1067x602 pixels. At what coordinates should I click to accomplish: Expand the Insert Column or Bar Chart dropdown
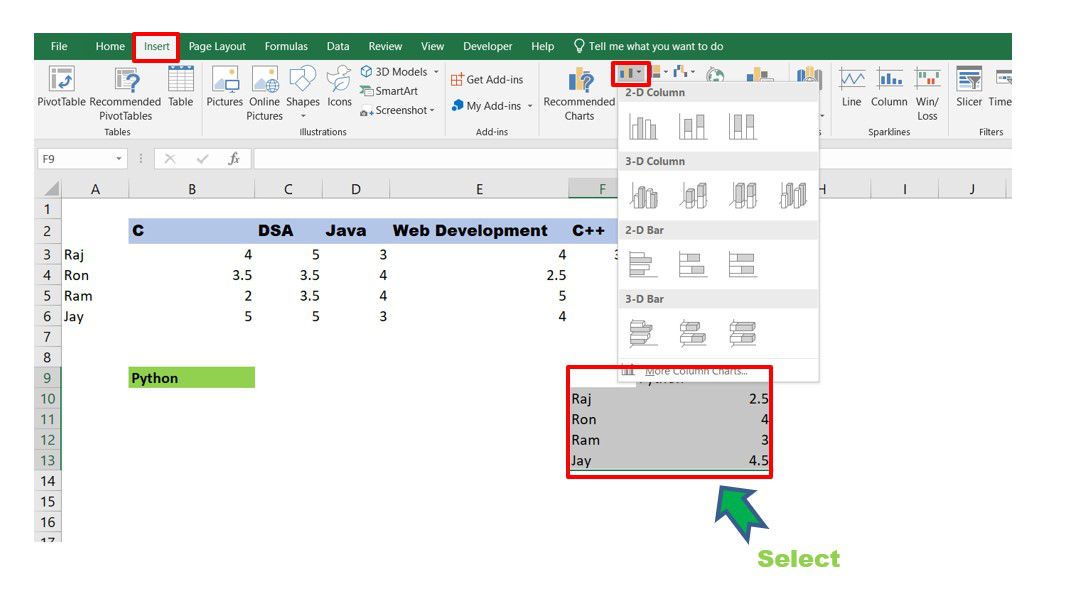[638, 73]
